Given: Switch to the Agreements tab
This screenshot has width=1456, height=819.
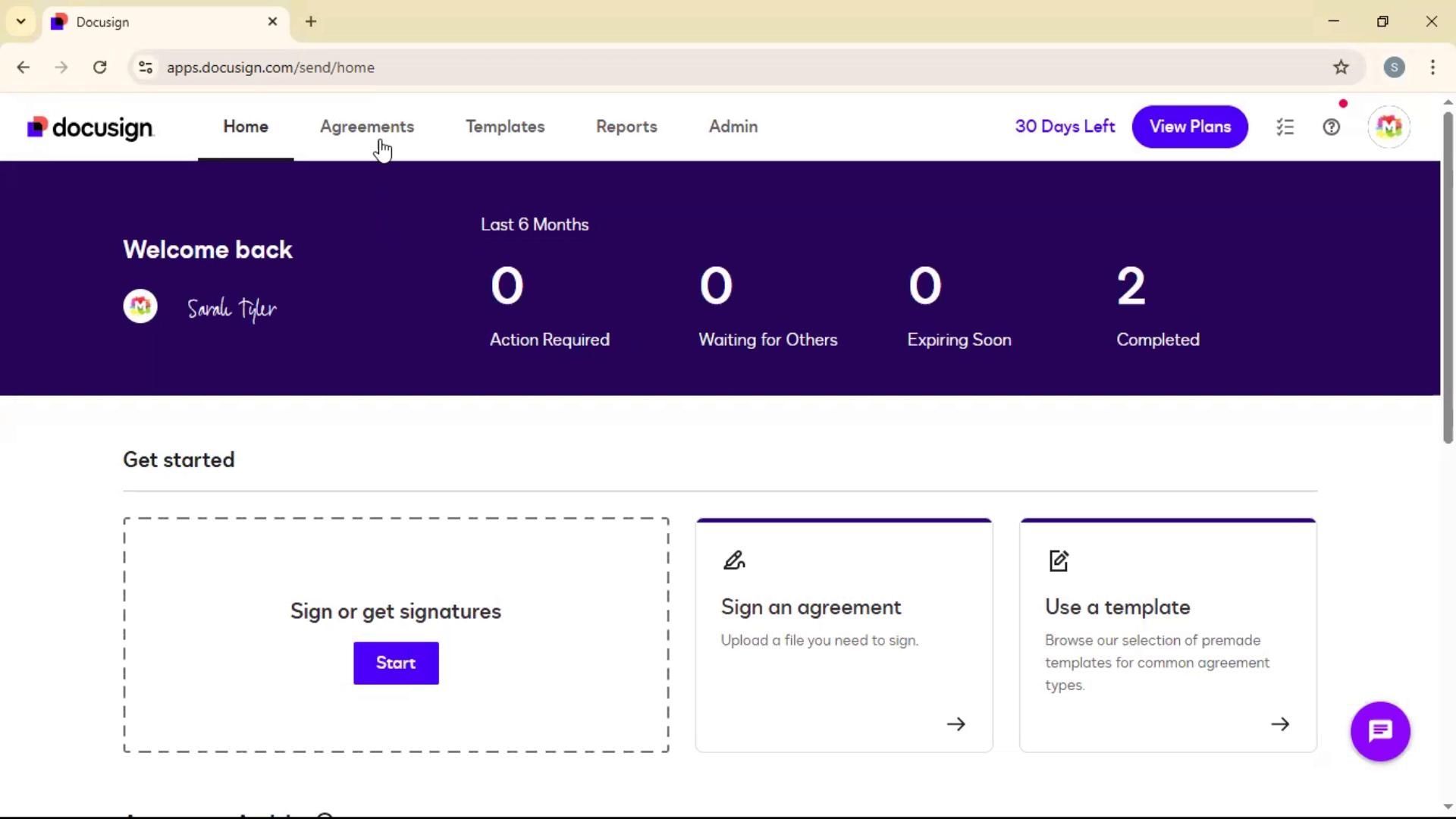Looking at the screenshot, I should coord(367,127).
